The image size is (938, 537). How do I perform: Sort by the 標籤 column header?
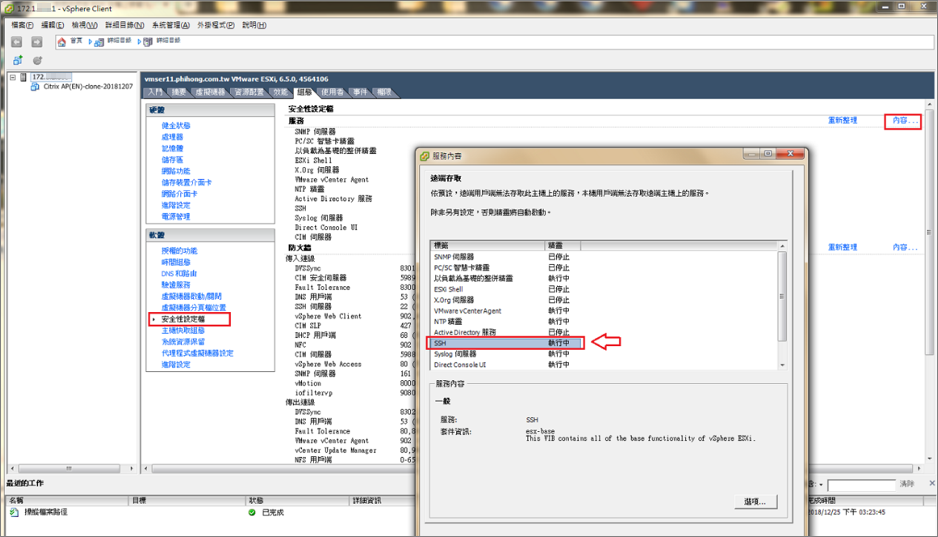tap(488, 246)
